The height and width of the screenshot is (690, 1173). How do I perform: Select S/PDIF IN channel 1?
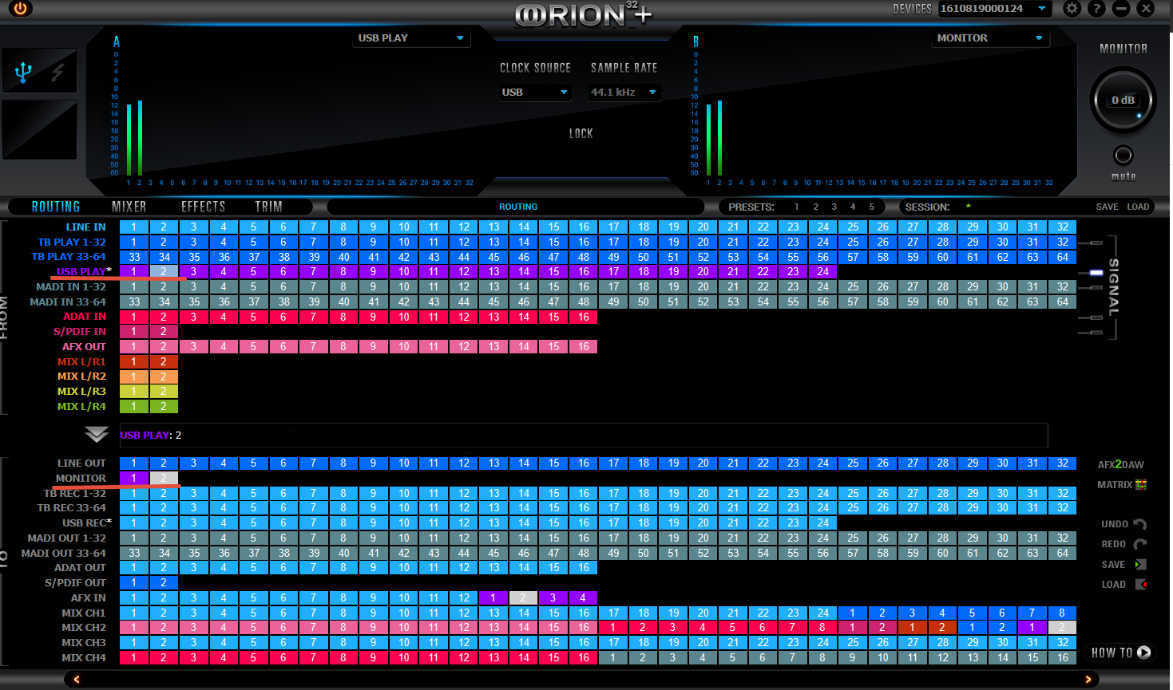point(134,332)
